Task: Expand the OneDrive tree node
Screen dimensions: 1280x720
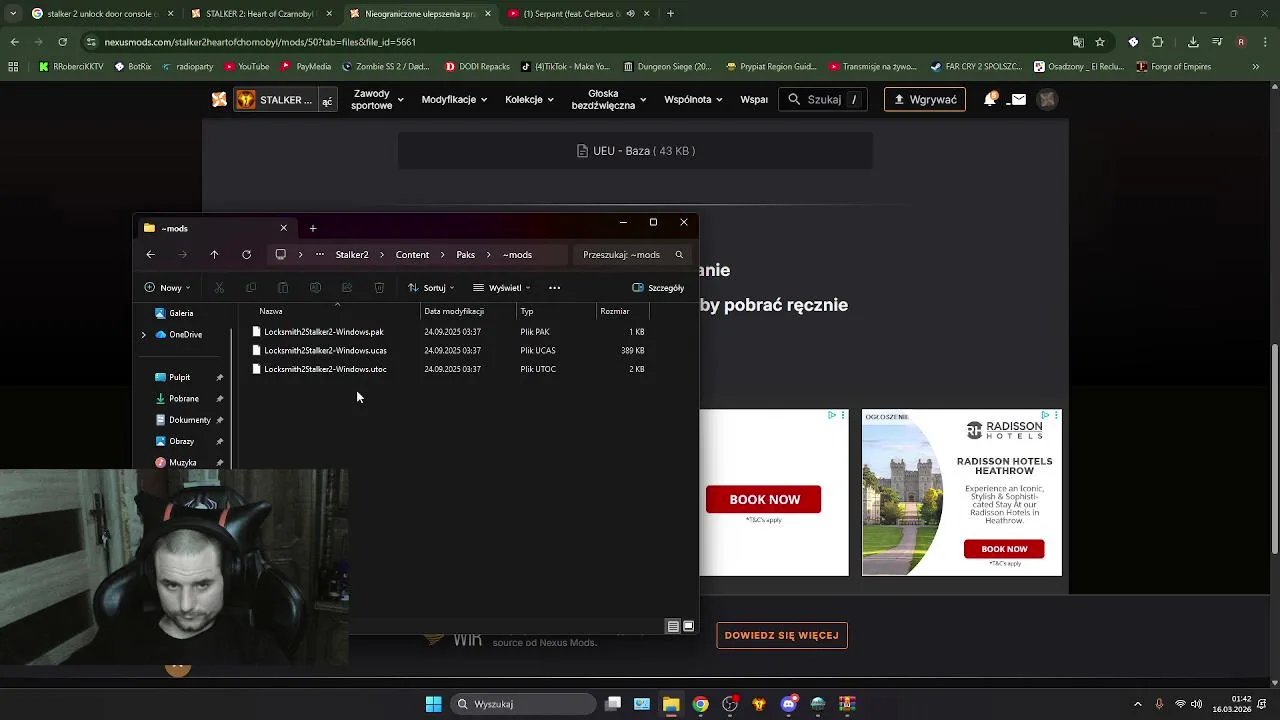Action: pyautogui.click(x=143, y=335)
